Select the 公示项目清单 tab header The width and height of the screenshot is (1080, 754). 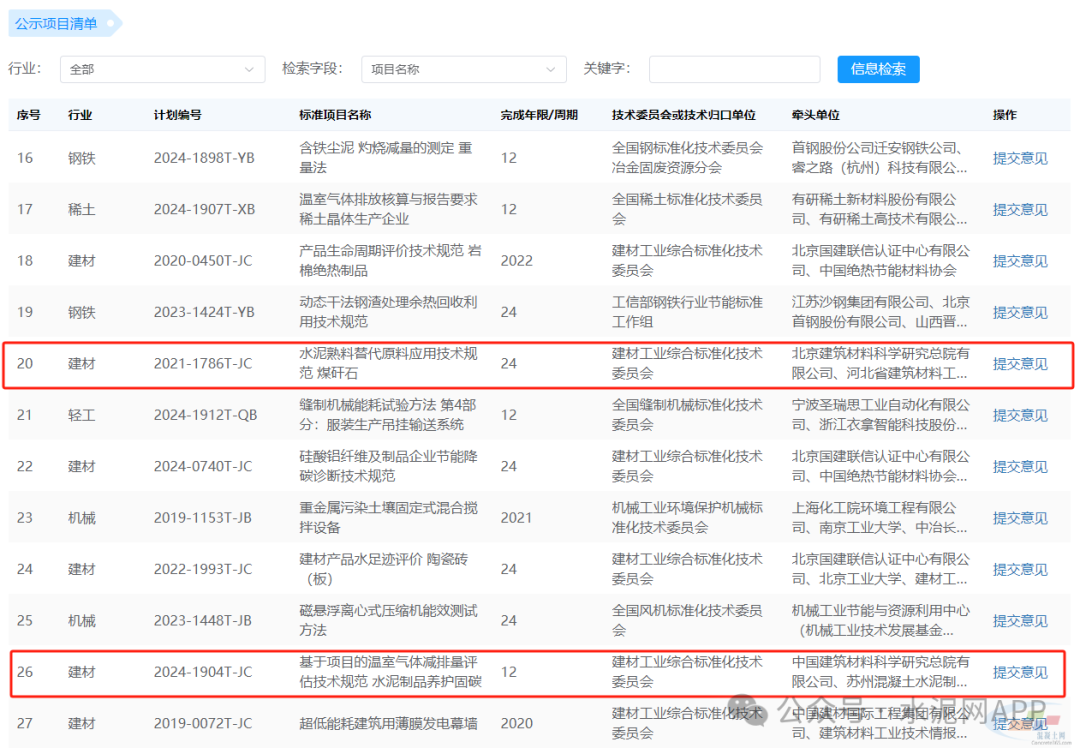point(58,22)
